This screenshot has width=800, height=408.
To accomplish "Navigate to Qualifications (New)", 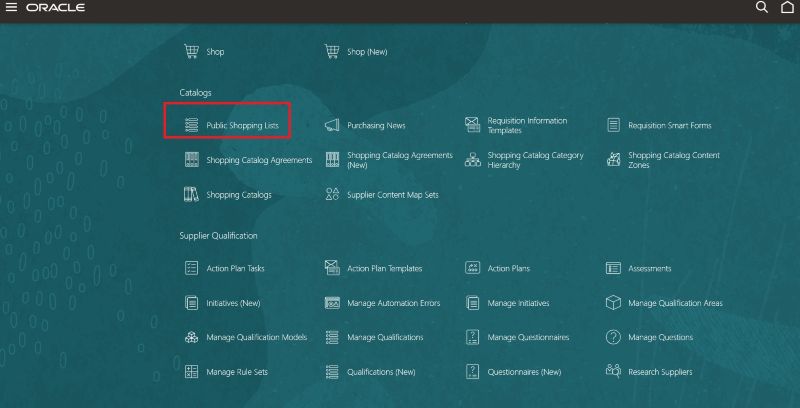I will click(x=381, y=372).
